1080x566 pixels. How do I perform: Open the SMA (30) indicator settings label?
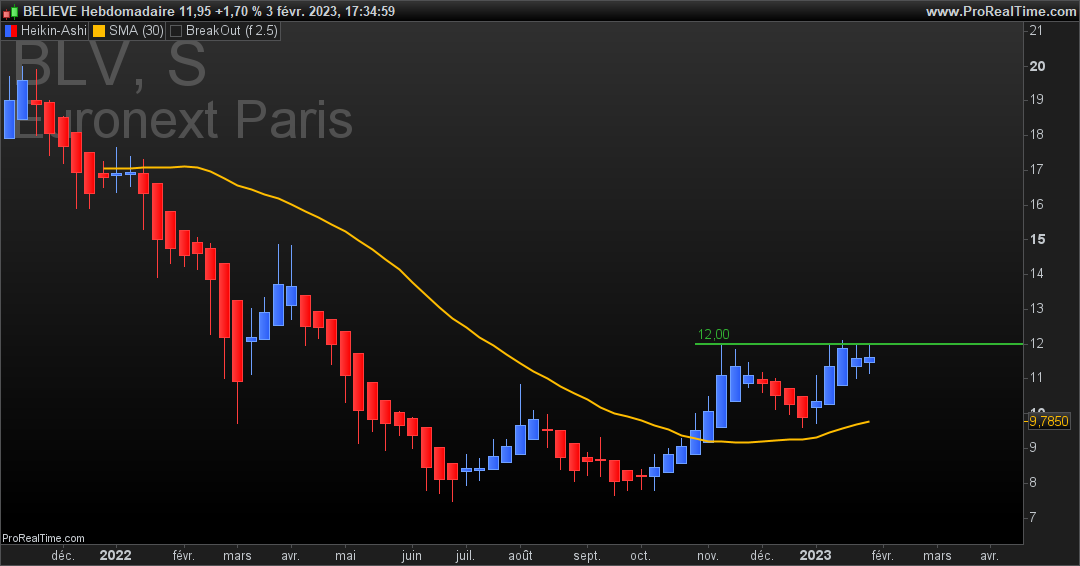136,30
